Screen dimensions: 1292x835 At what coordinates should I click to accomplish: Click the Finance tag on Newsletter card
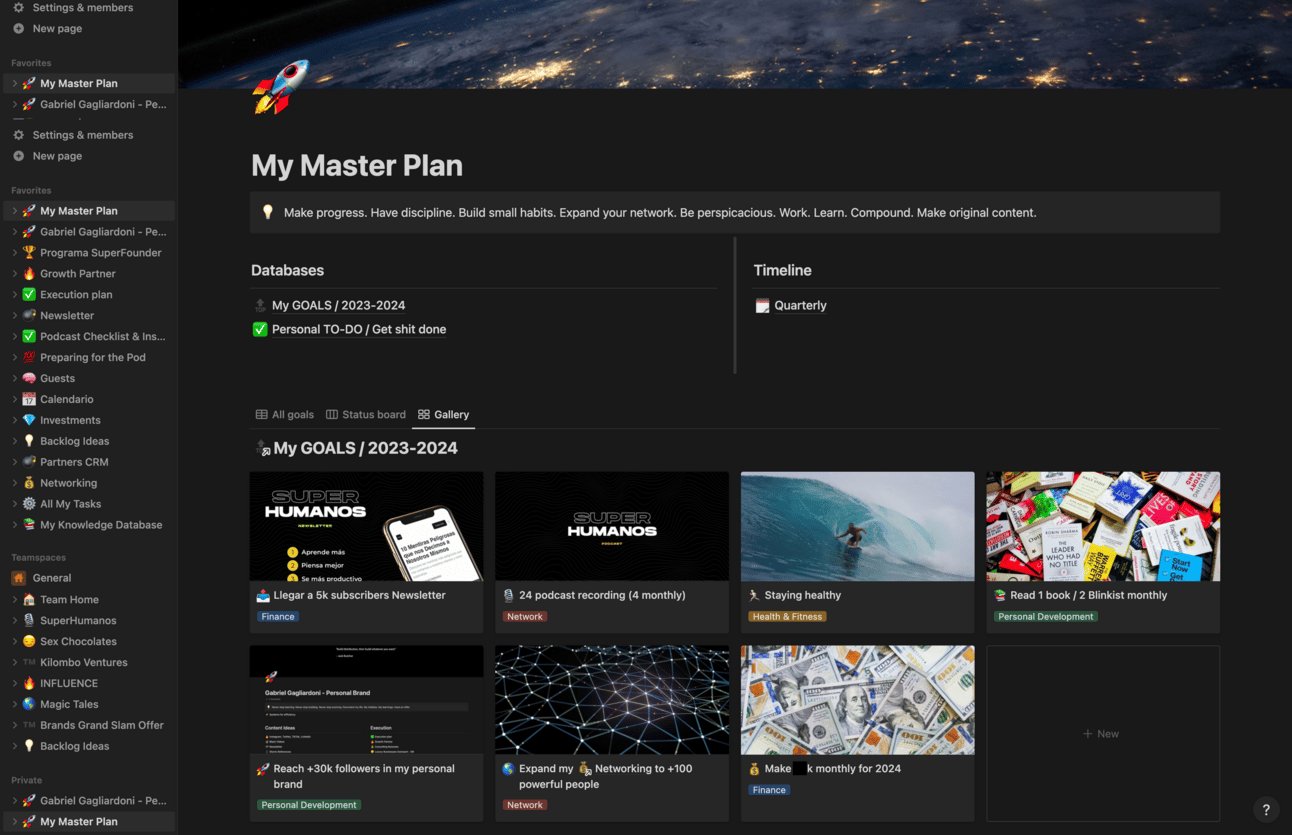pyautogui.click(x=278, y=617)
